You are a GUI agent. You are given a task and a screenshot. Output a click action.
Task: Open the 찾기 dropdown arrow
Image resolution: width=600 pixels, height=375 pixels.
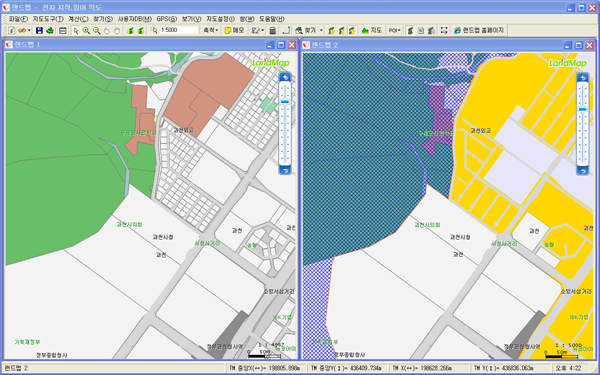pos(321,30)
